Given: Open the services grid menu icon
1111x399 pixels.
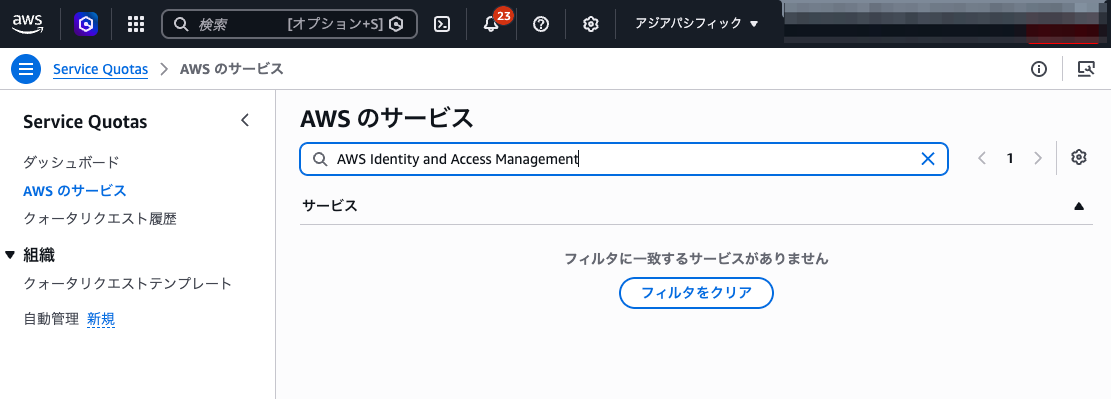Looking at the screenshot, I should point(135,24).
